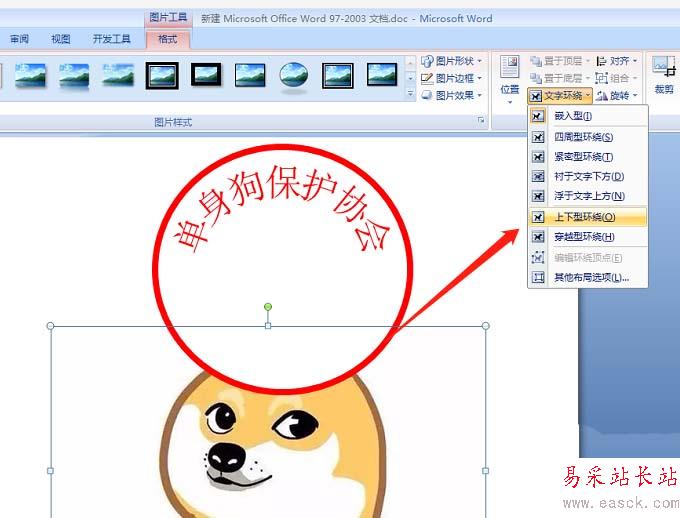Viewport: 680px width, 518px height.
Task: Click the top-right corner handle of the picture
Action: tap(486, 326)
